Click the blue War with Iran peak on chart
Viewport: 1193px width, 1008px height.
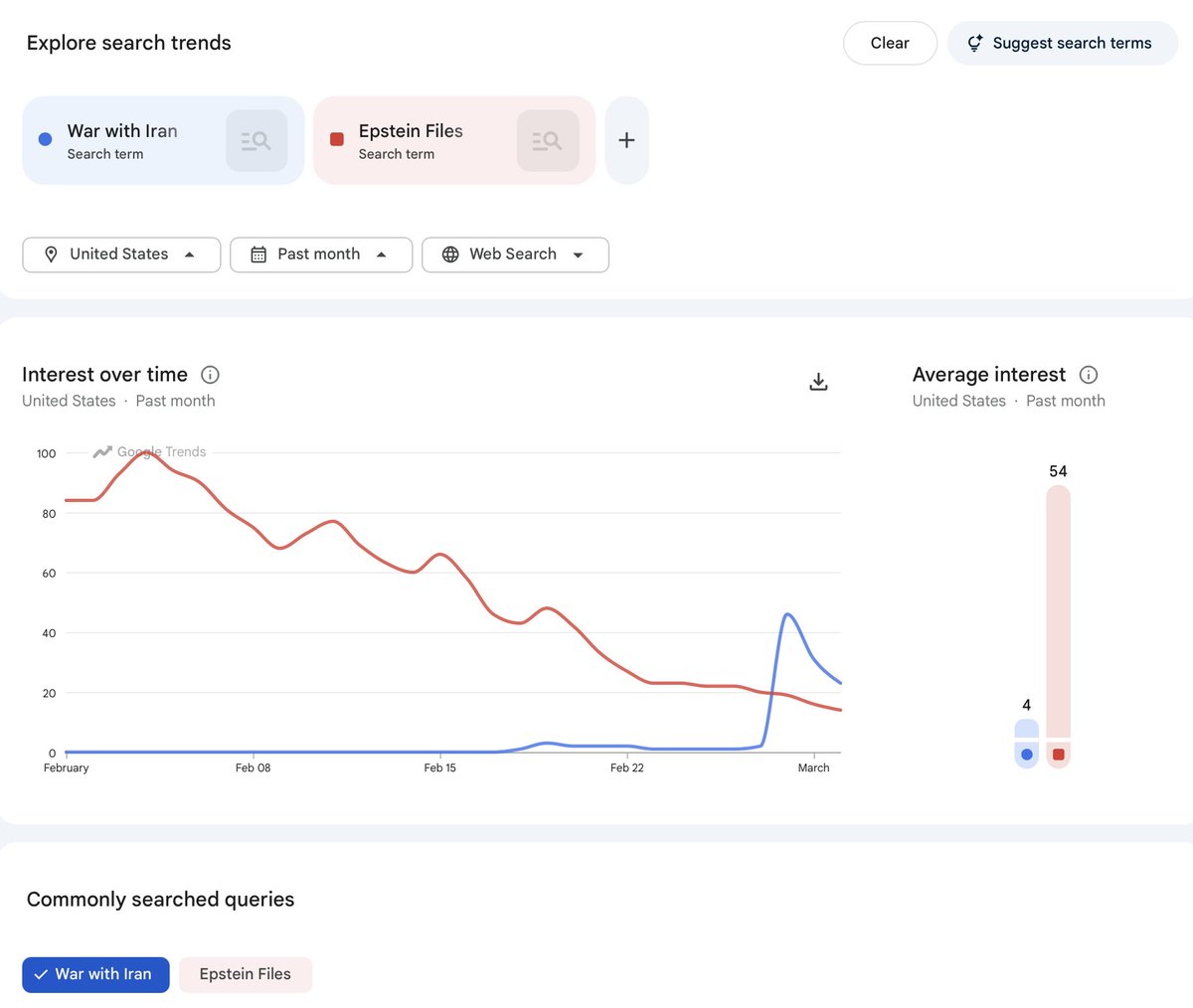[x=786, y=614]
